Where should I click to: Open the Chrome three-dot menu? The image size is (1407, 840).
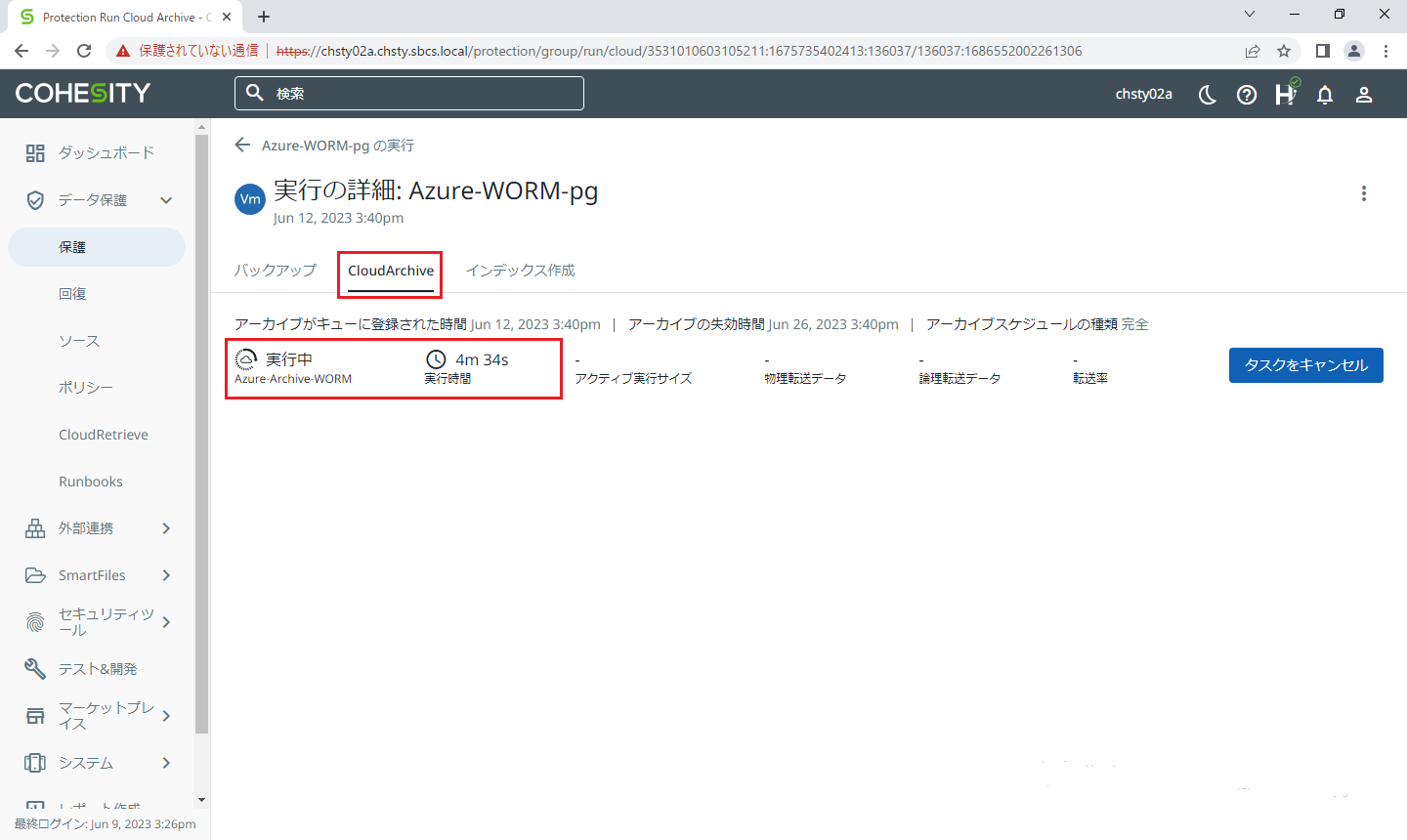[x=1386, y=51]
